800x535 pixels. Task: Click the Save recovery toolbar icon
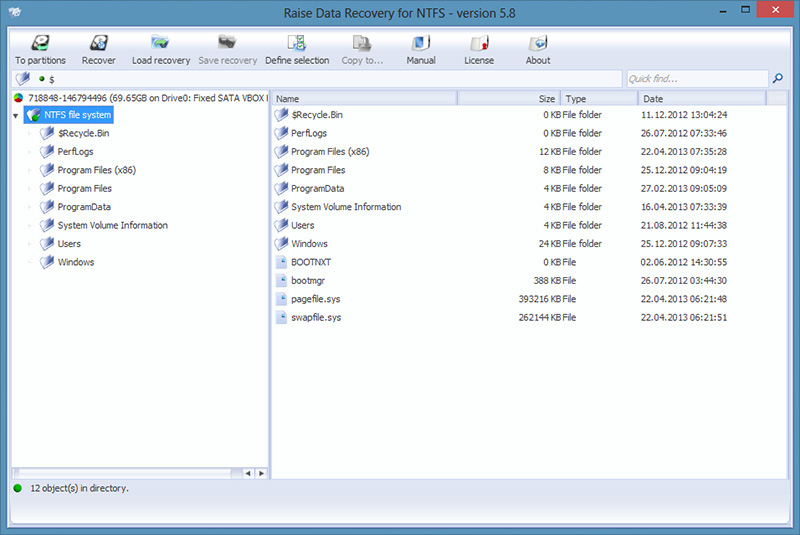228,43
